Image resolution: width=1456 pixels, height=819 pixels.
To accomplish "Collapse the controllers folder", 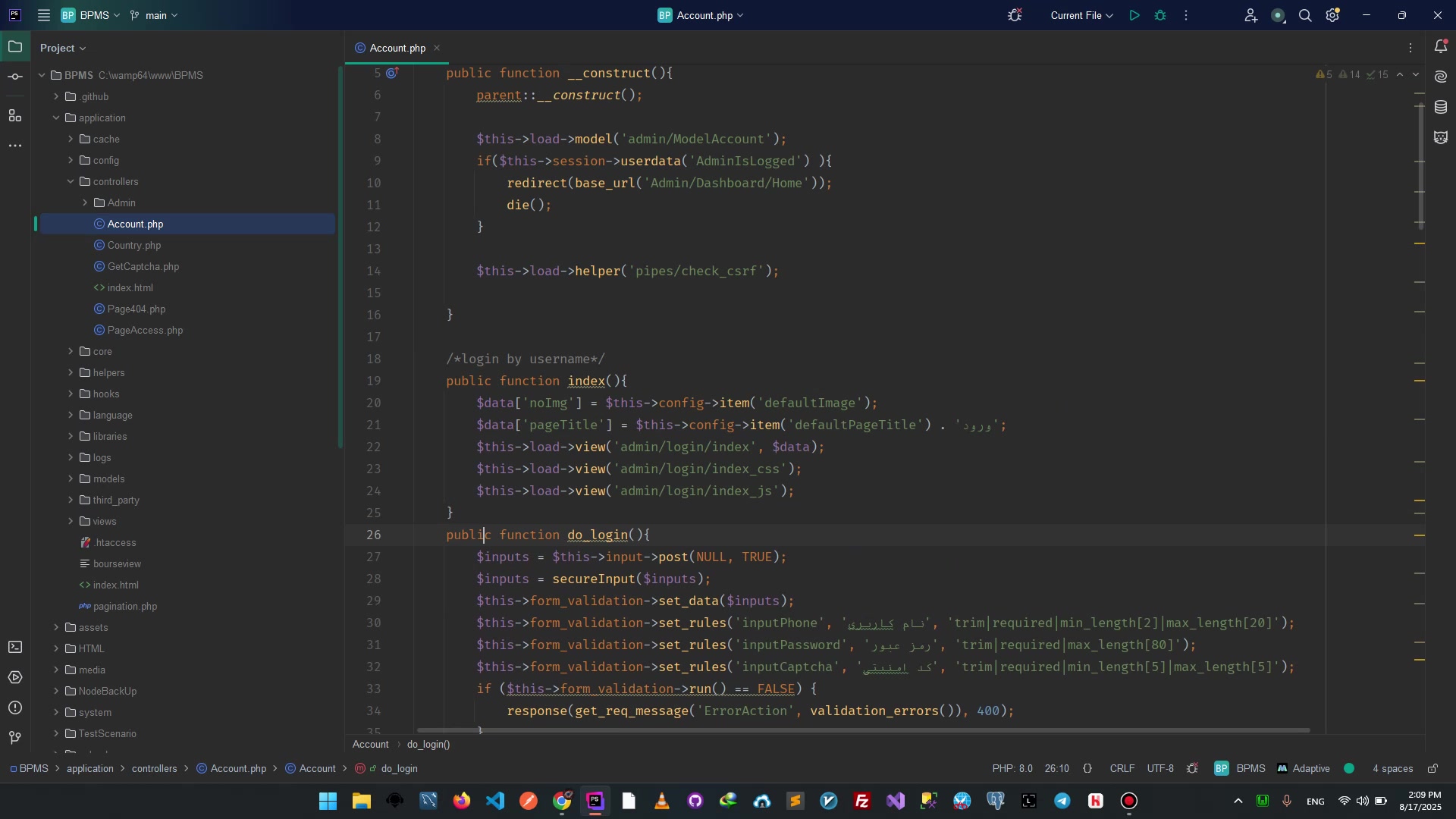I will point(71,181).
